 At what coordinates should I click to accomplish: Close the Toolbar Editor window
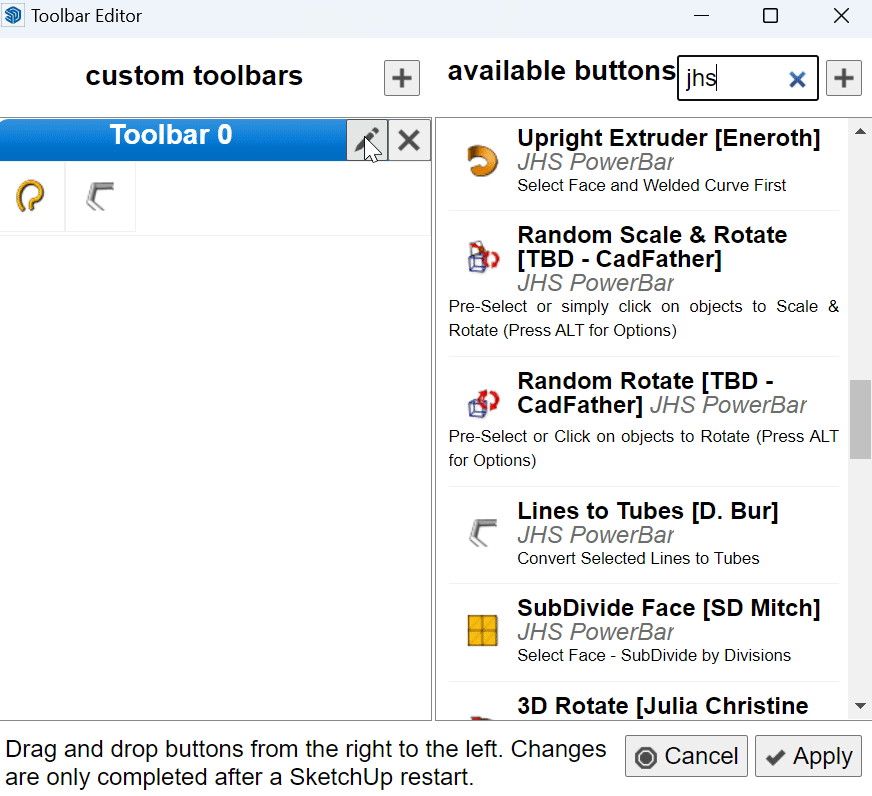(x=841, y=16)
